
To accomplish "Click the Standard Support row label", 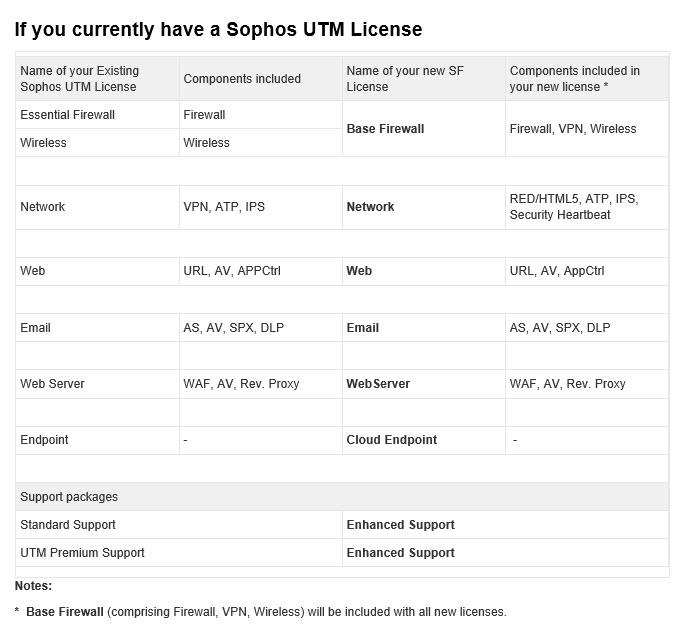I will 68,525.
